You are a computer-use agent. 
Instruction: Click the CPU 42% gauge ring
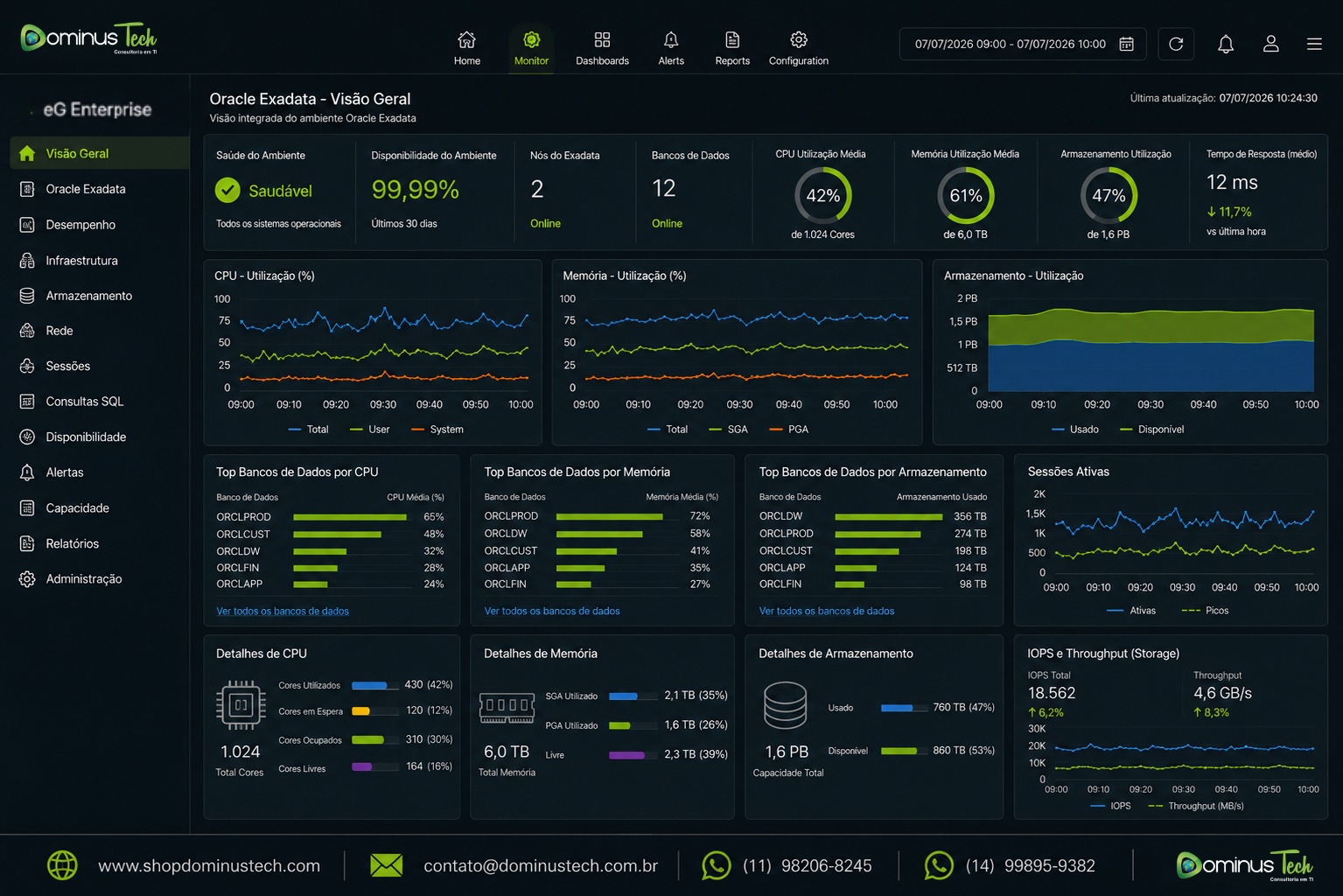tap(822, 196)
